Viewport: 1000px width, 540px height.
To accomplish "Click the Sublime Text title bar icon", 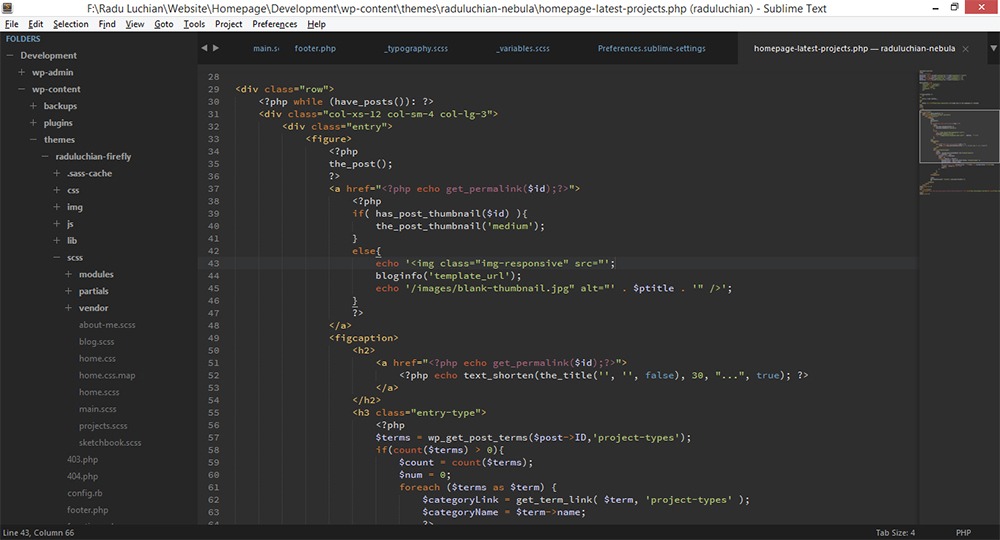I will 8,8.
